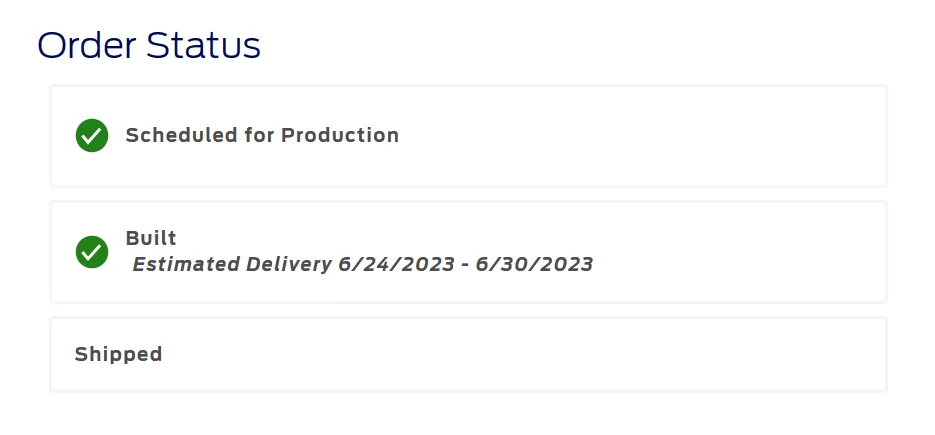This screenshot has width=935, height=435.
Task: Click the word Order in the heading
Action: (86, 46)
